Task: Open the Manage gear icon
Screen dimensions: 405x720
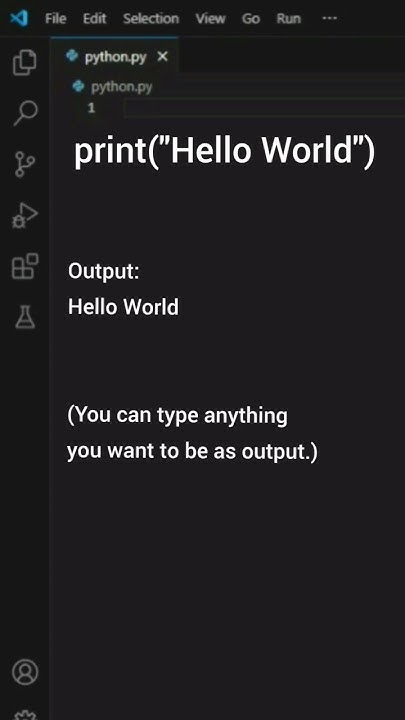Action: tap(25, 714)
